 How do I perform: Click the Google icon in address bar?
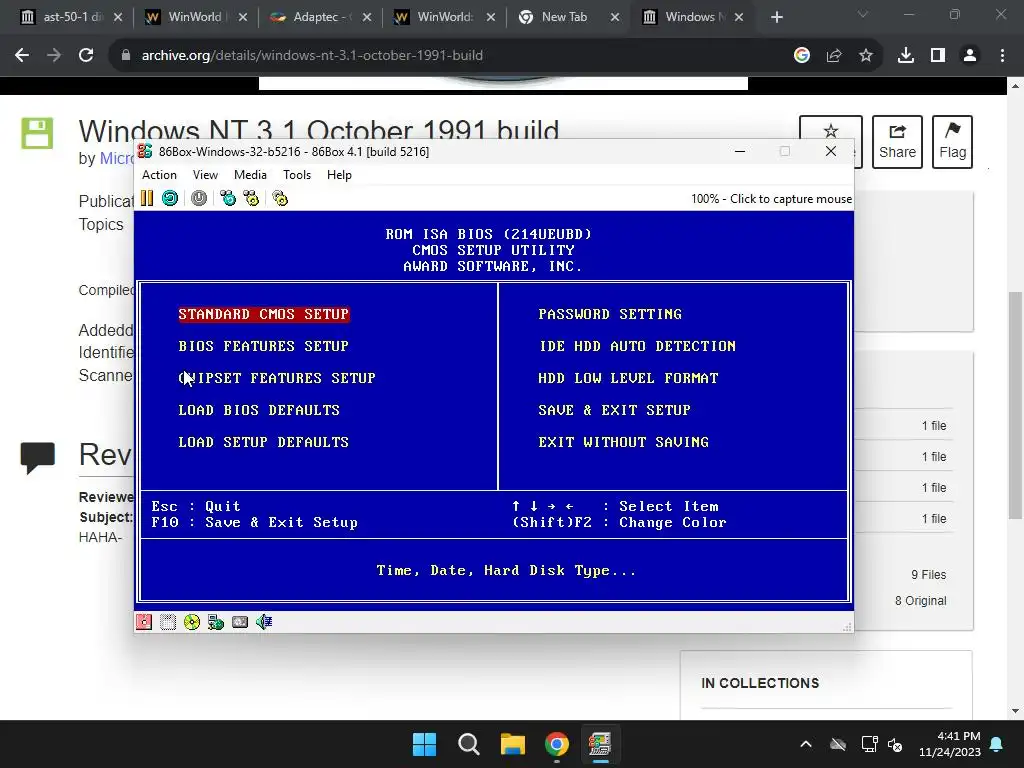pos(802,56)
